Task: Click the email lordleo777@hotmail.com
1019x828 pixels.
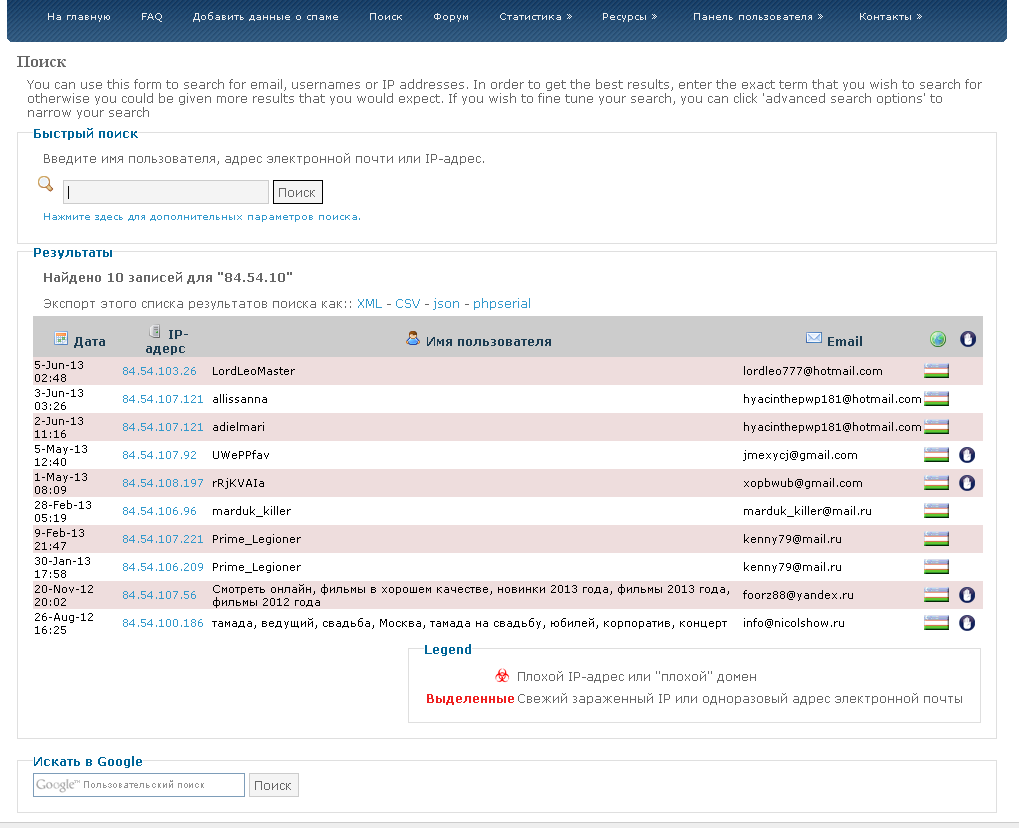Action: coord(812,371)
